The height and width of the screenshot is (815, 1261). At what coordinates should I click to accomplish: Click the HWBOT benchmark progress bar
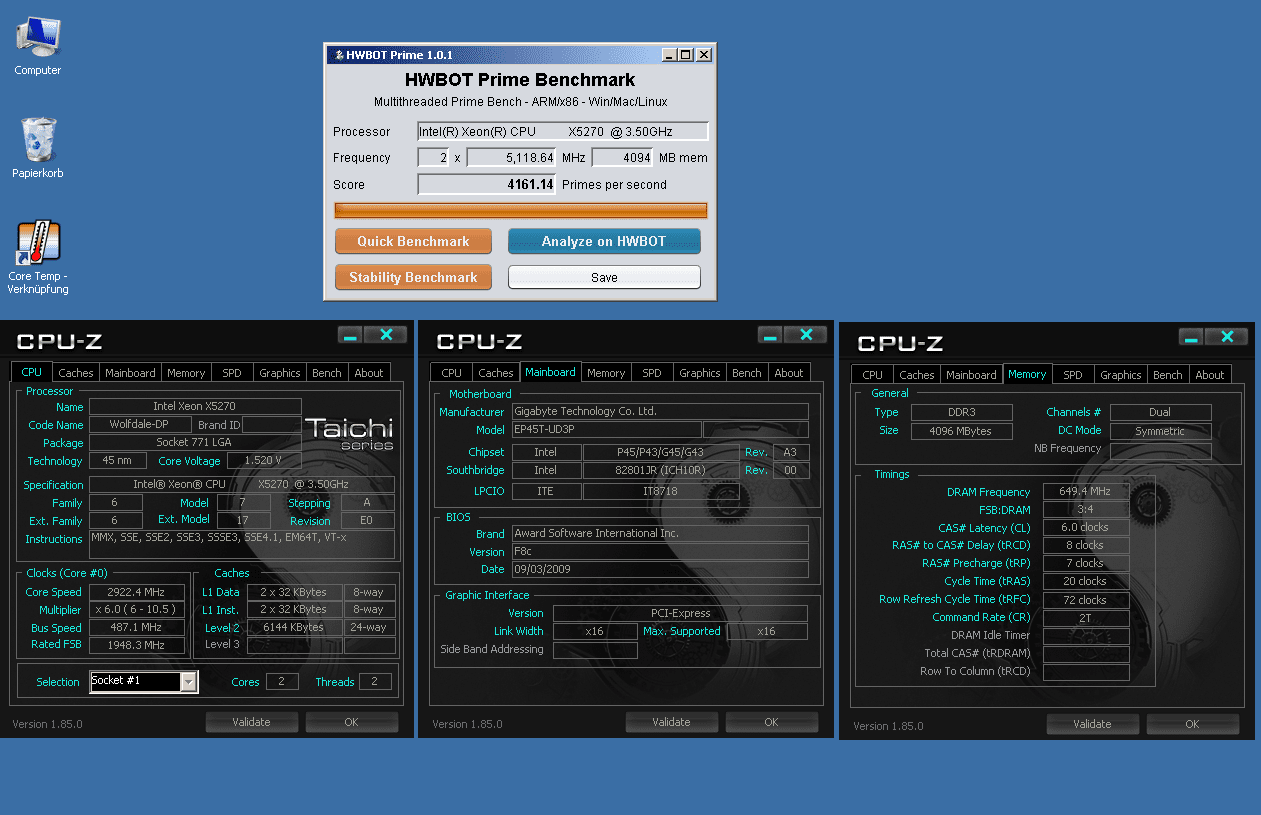[x=520, y=210]
